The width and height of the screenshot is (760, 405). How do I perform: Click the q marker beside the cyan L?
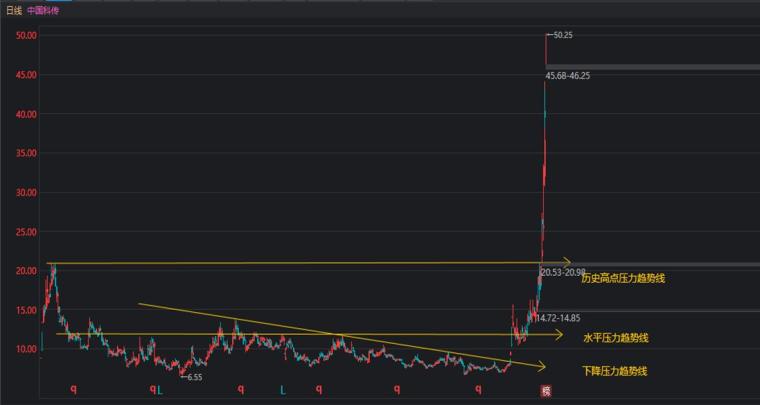point(152,389)
